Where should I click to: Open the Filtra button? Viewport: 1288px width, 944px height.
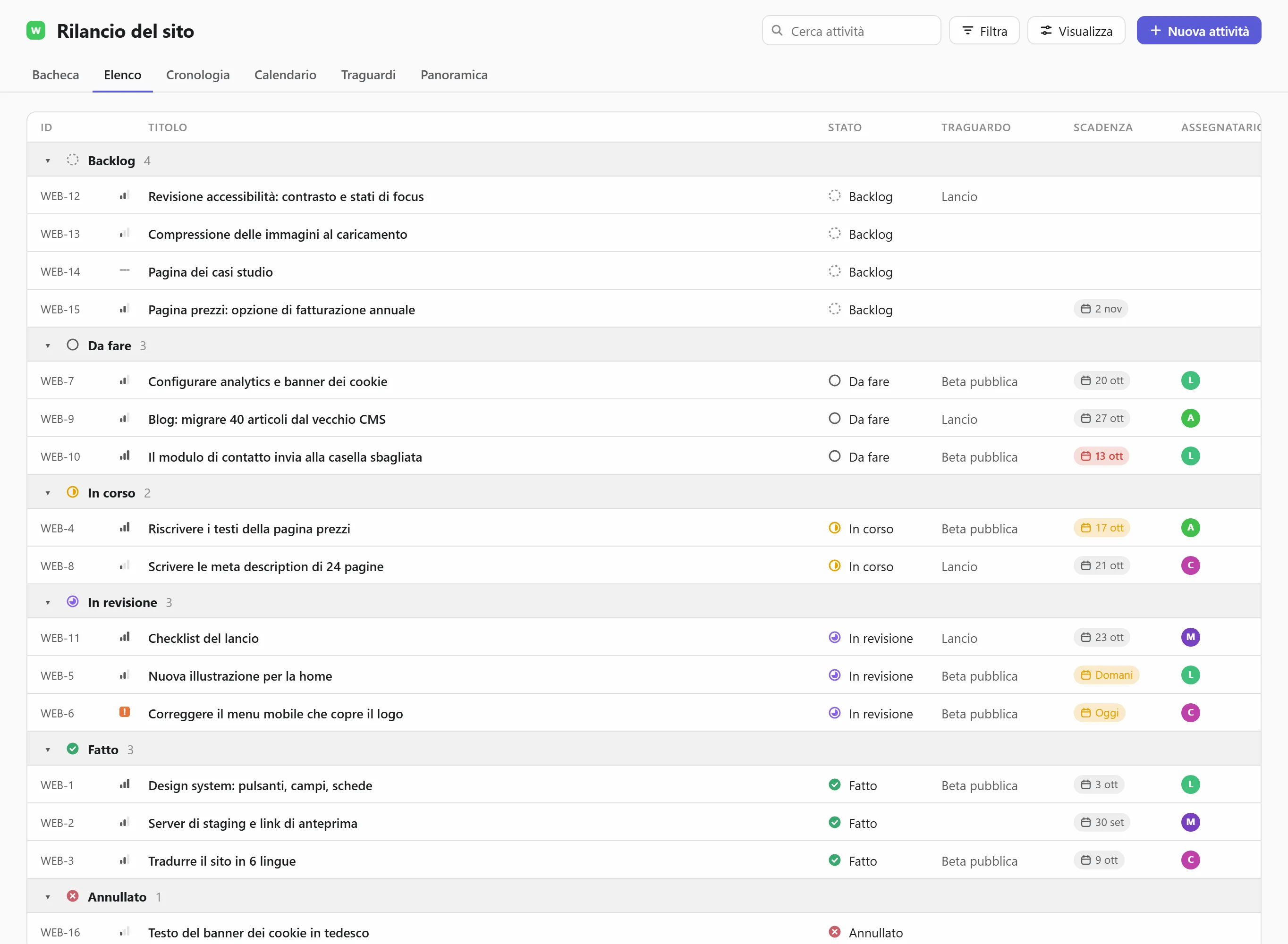point(984,31)
